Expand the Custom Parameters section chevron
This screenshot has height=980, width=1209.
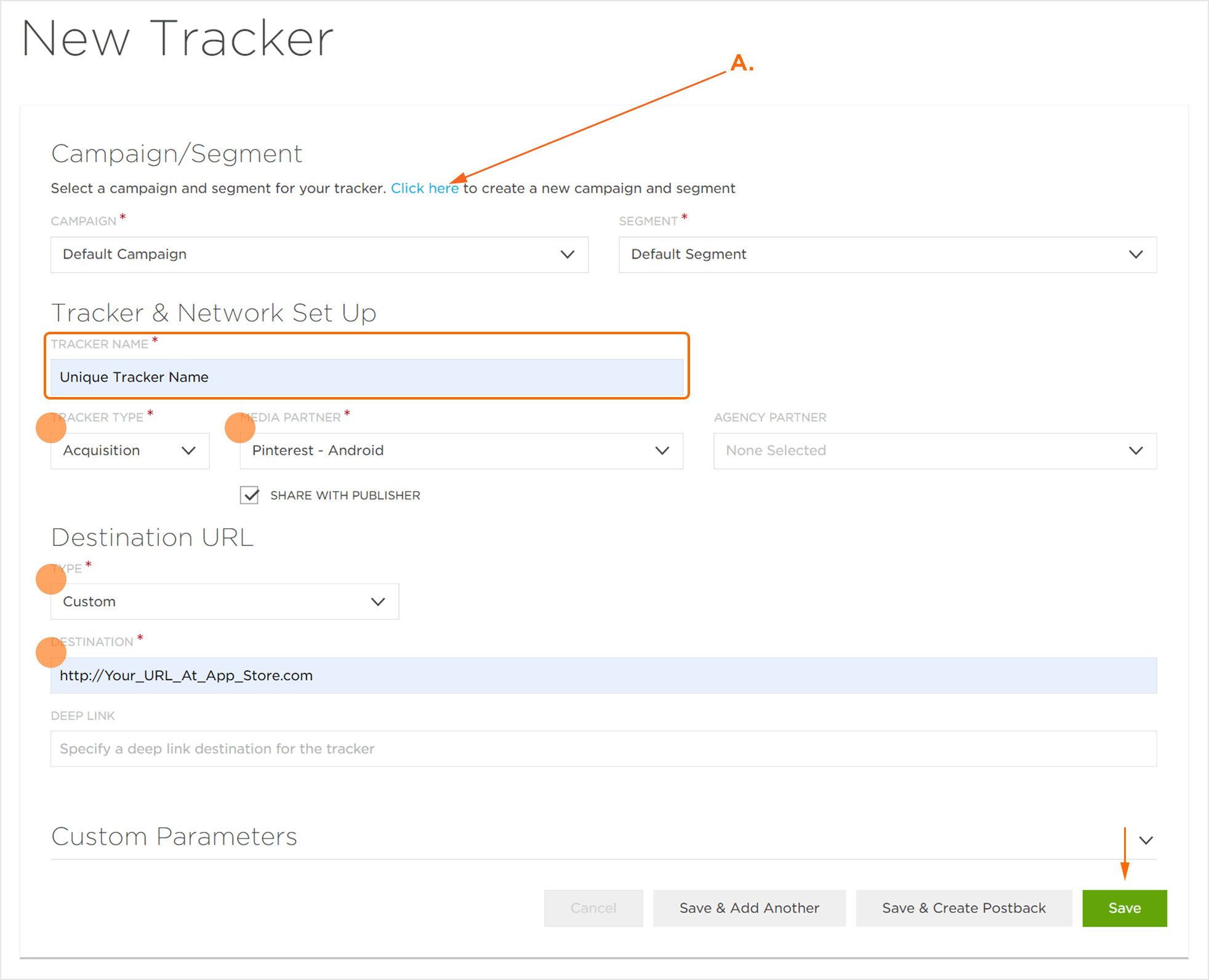[x=1146, y=840]
